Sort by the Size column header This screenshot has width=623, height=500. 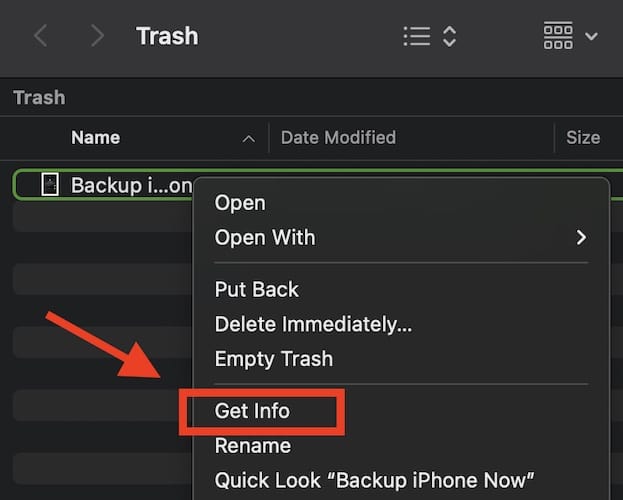582,138
